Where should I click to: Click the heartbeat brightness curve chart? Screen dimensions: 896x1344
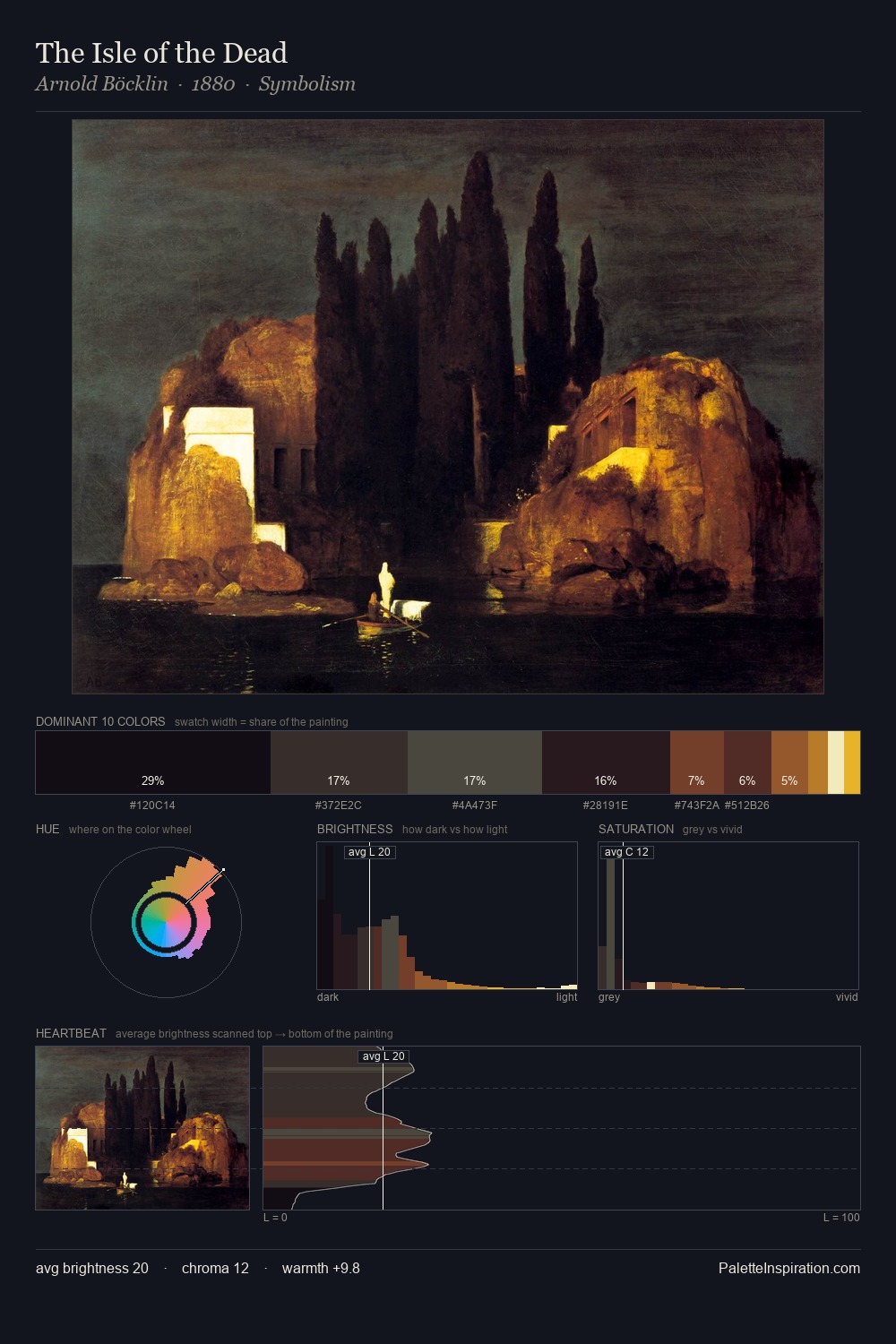point(562,1128)
